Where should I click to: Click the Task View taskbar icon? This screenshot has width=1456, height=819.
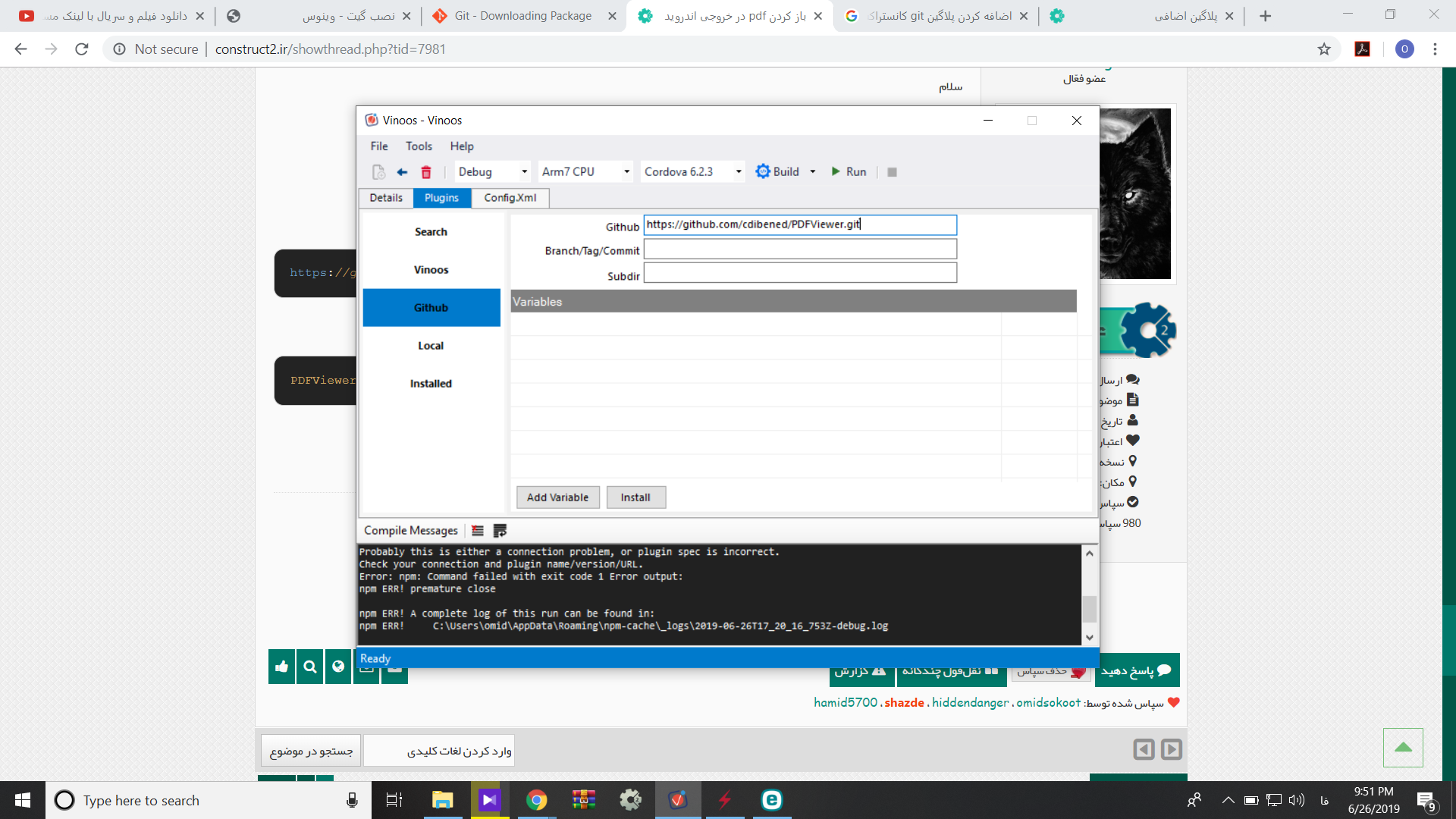[x=394, y=800]
